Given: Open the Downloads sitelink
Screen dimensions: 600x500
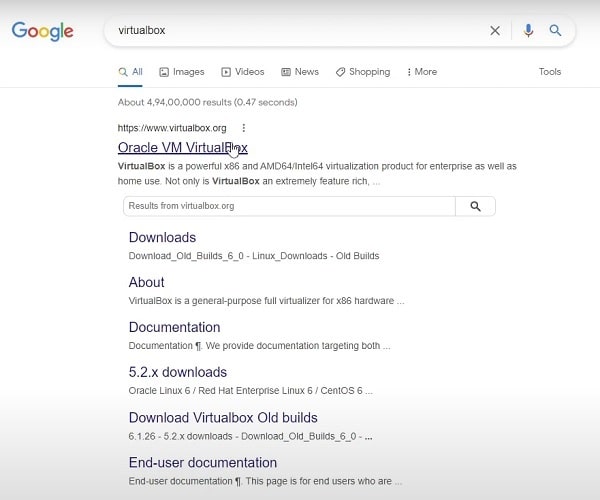Looking at the screenshot, I should click(x=162, y=238).
